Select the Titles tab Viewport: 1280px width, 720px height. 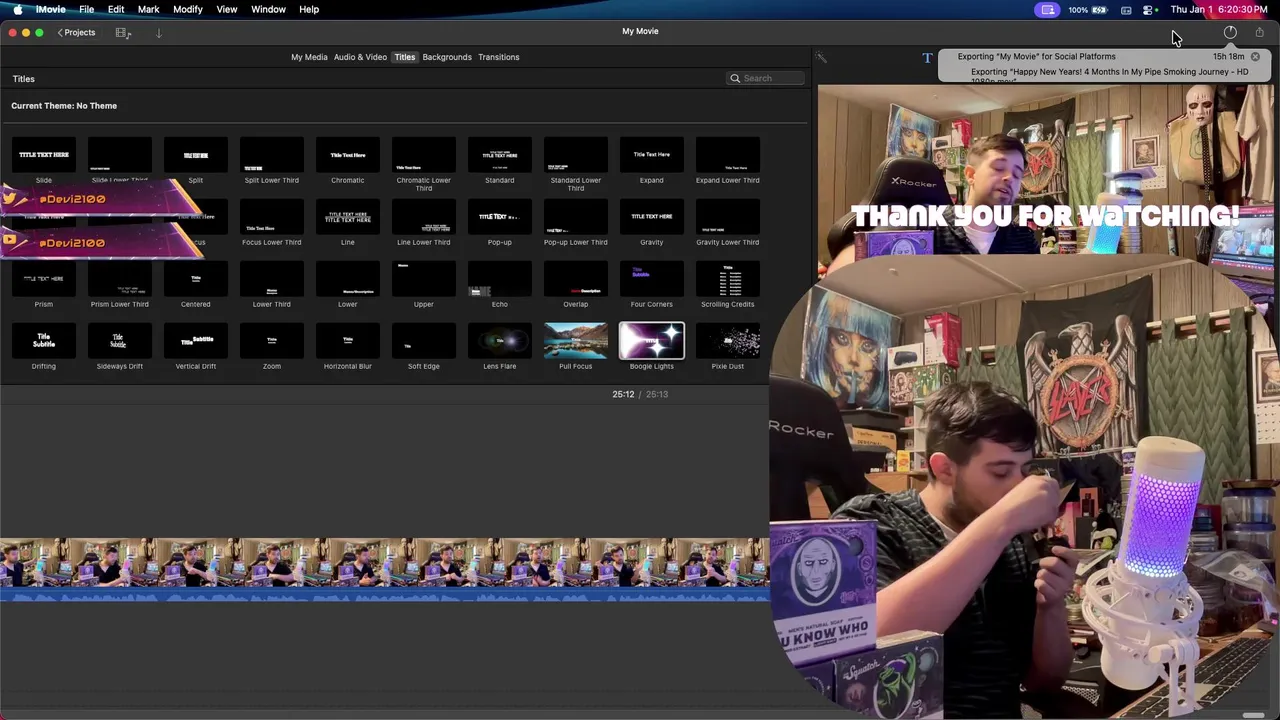click(x=404, y=57)
